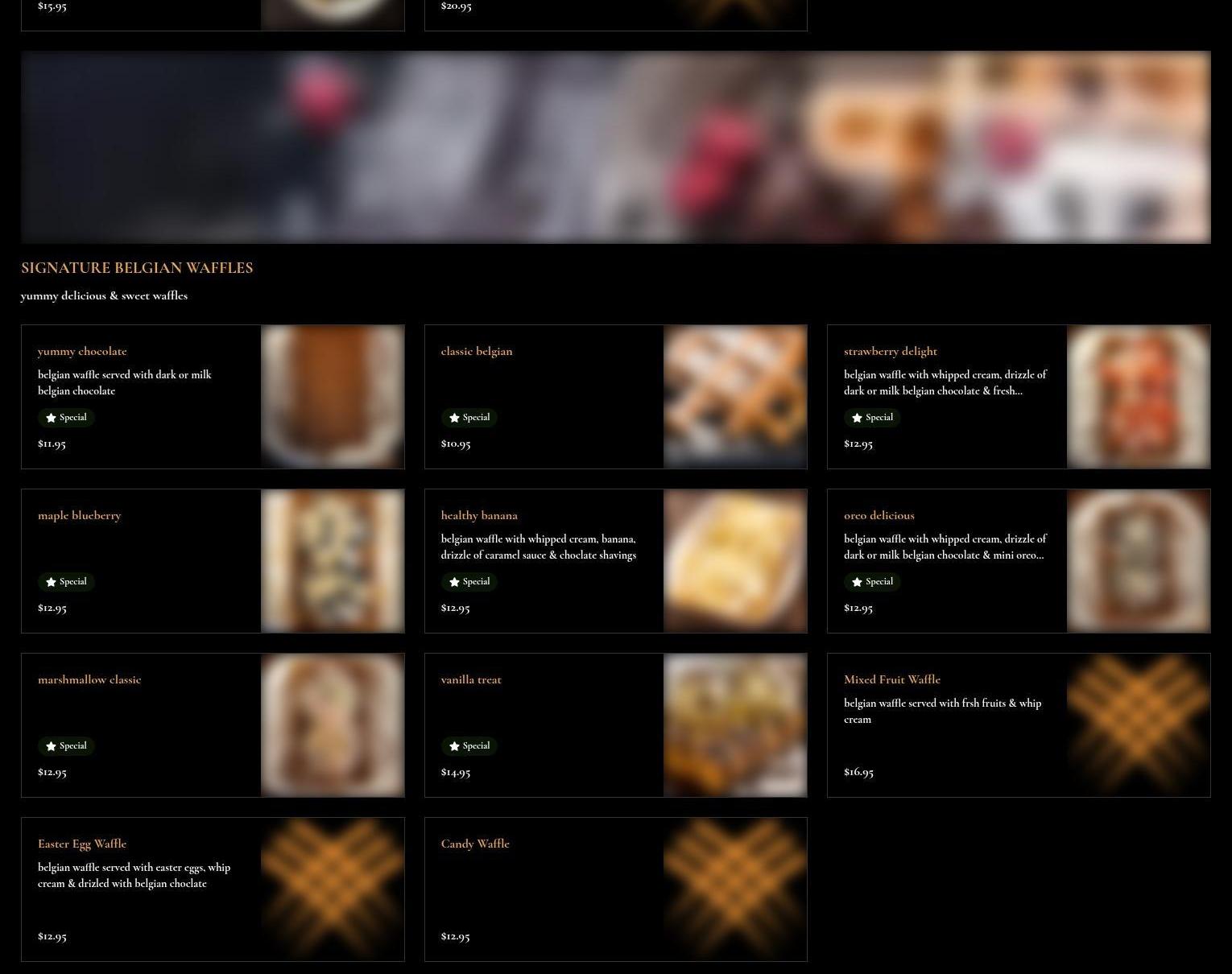Viewport: 1232px width, 974px height.
Task: Click the Special star badge on healthy banana
Action: point(469,582)
